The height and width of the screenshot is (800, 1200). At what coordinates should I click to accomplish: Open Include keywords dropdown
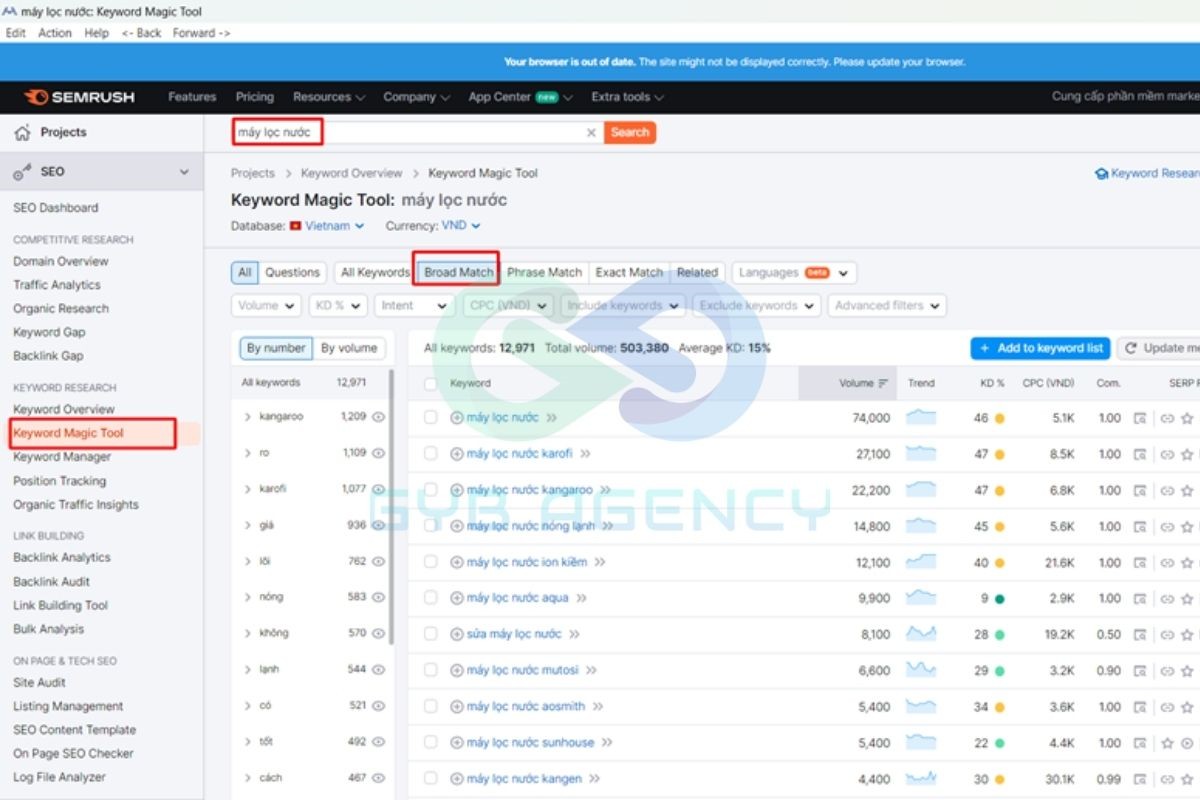(623, 306)
